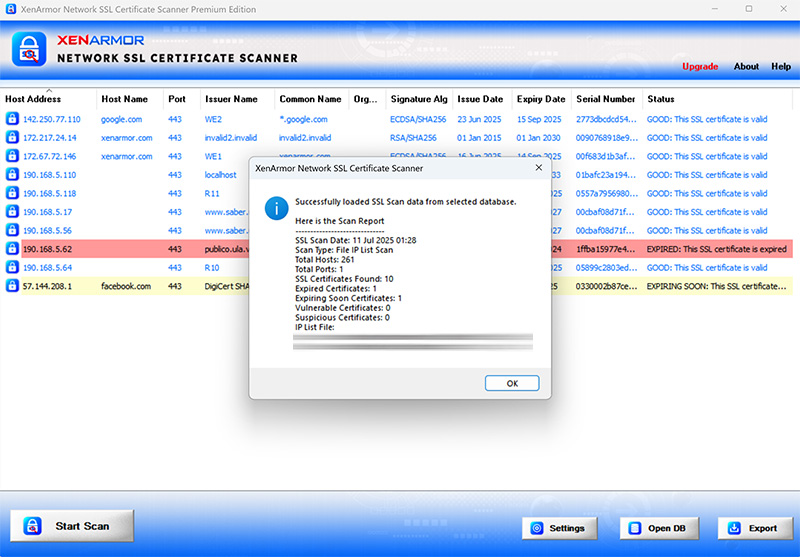The width and height of the screenshot is (800, 557).
Task: Sort by Issuer Name column
Action: click(238, 99)
